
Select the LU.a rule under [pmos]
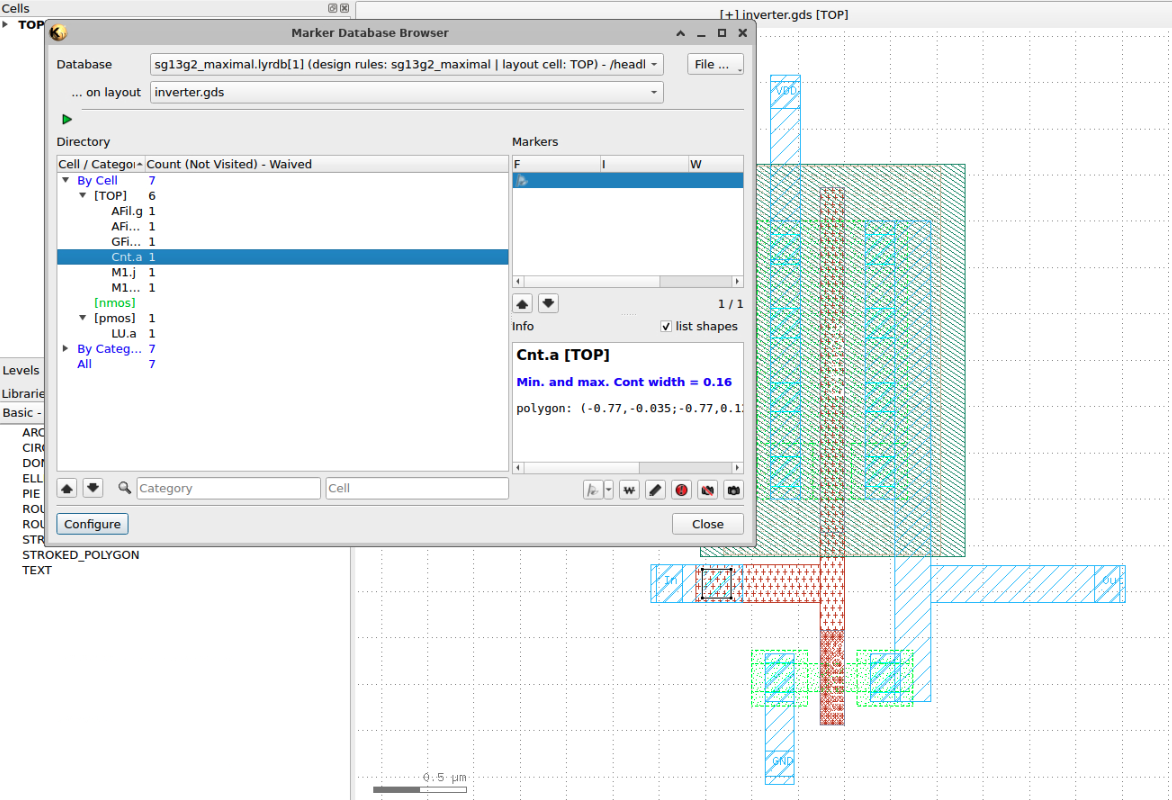pyautogui.click(x=283, y=333)
